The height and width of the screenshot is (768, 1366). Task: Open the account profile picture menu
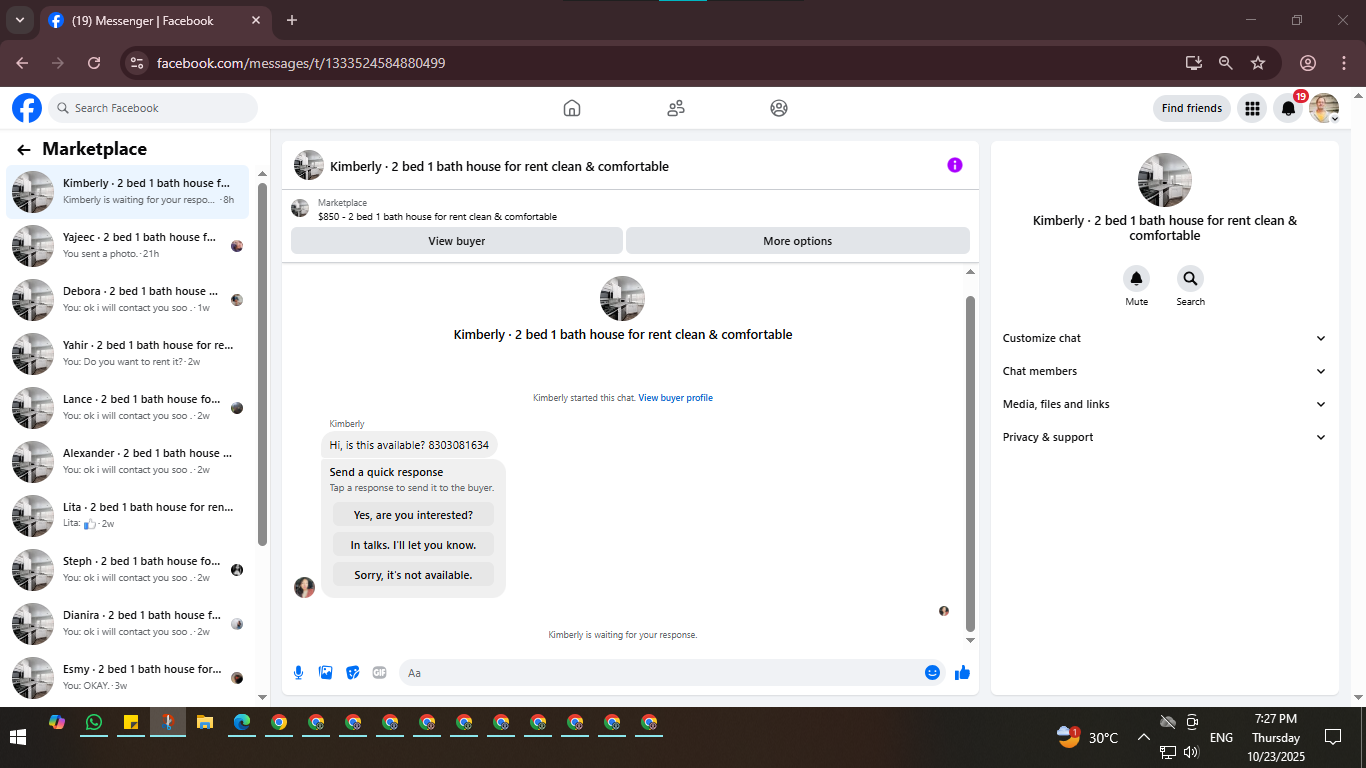(1324, 108)
